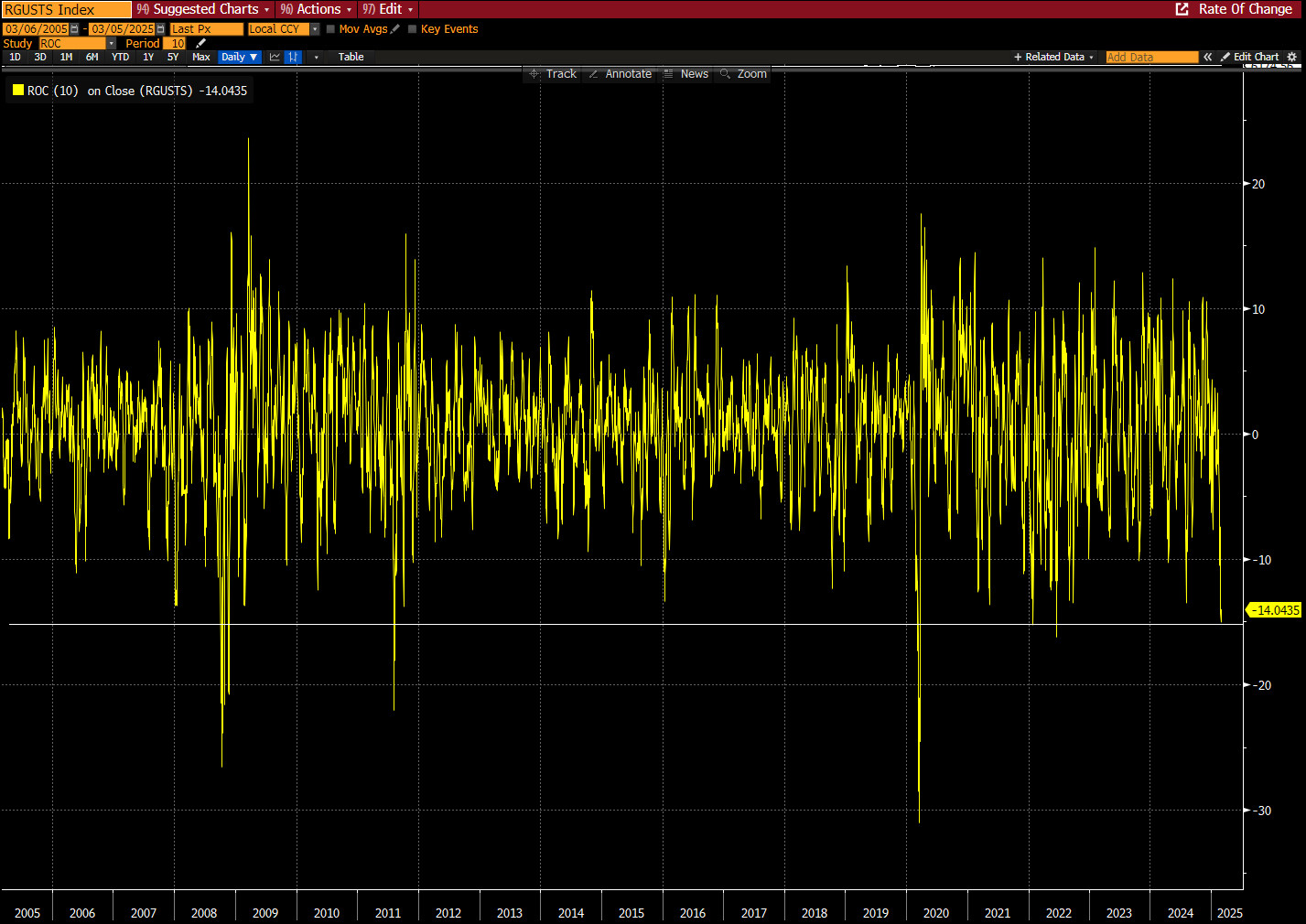
Task: Enable the Mov Avgs checkbox
Action: click(x=330, y=29)
